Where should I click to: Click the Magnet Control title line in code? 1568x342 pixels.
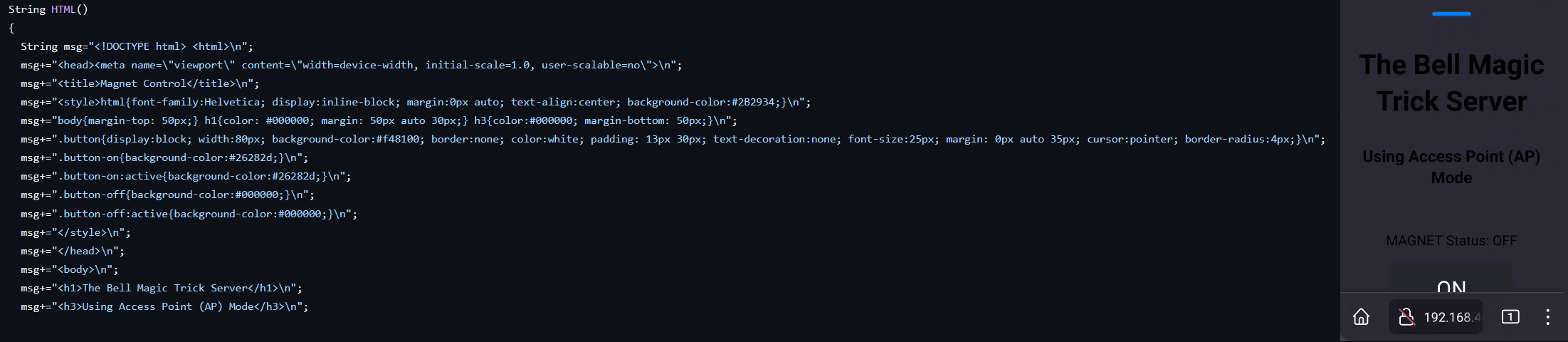[140, 83]
